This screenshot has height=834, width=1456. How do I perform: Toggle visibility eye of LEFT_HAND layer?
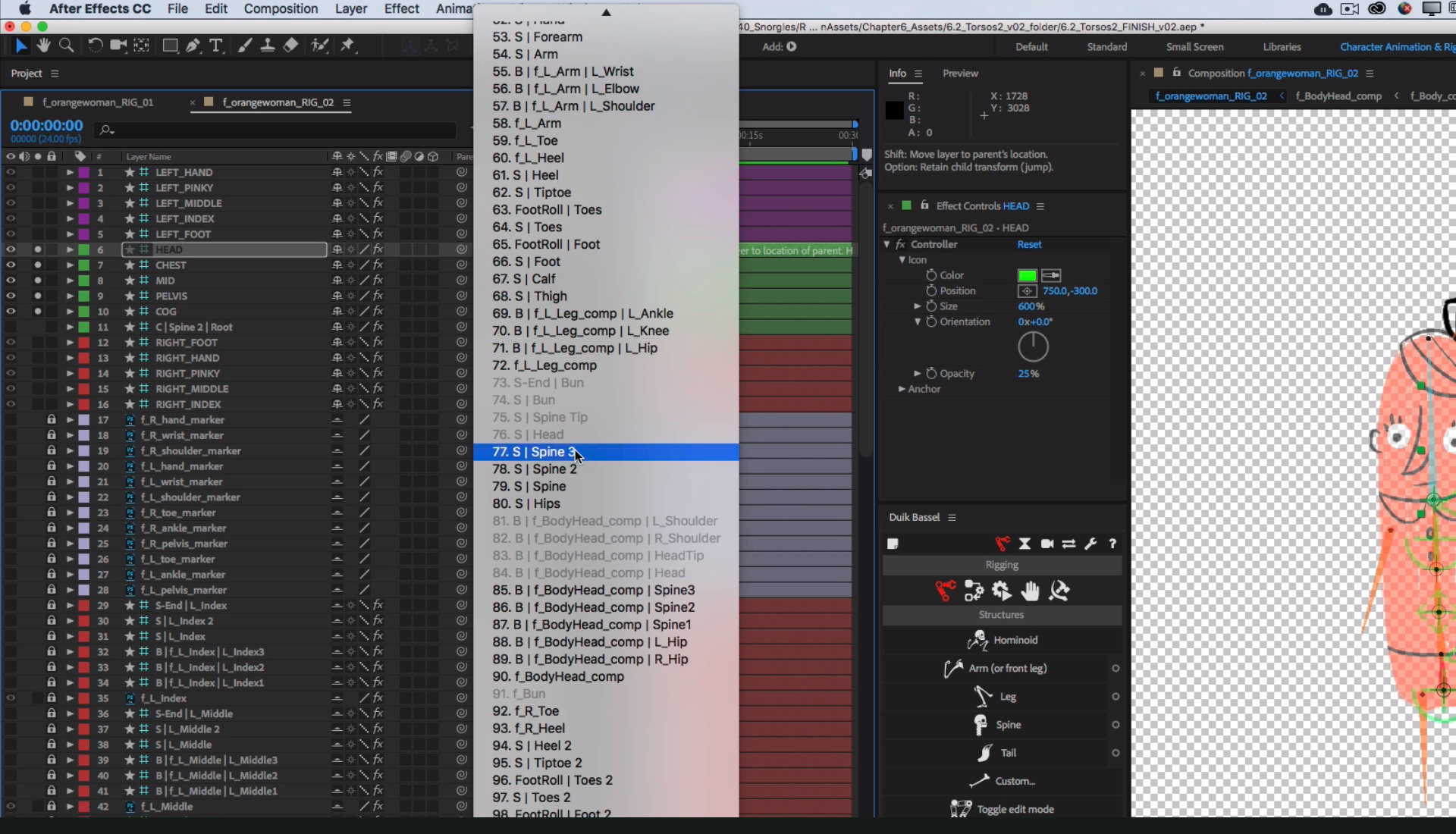[11, 172]
